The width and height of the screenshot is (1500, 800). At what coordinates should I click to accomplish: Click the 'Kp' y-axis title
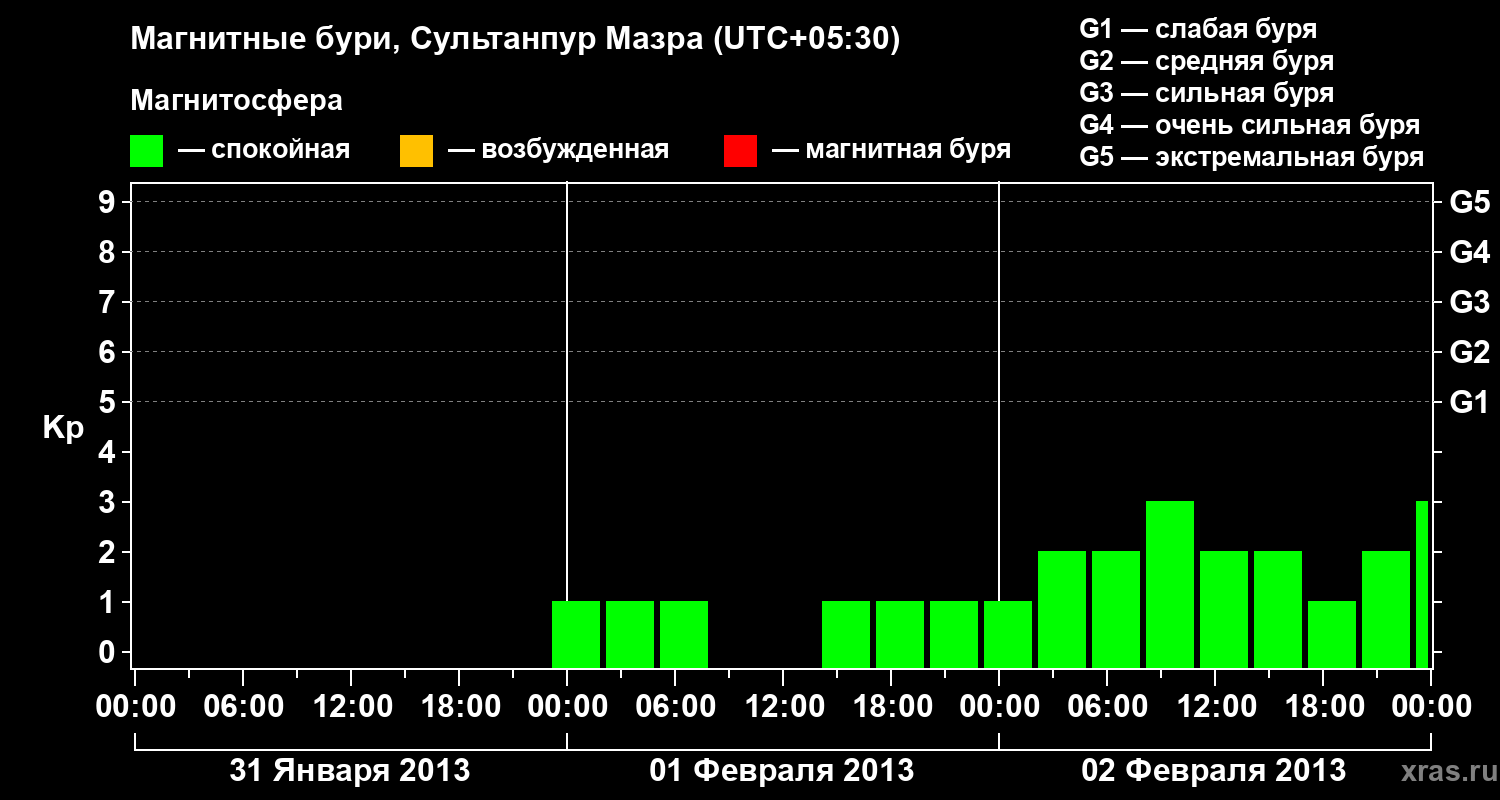tap(63, 428)
